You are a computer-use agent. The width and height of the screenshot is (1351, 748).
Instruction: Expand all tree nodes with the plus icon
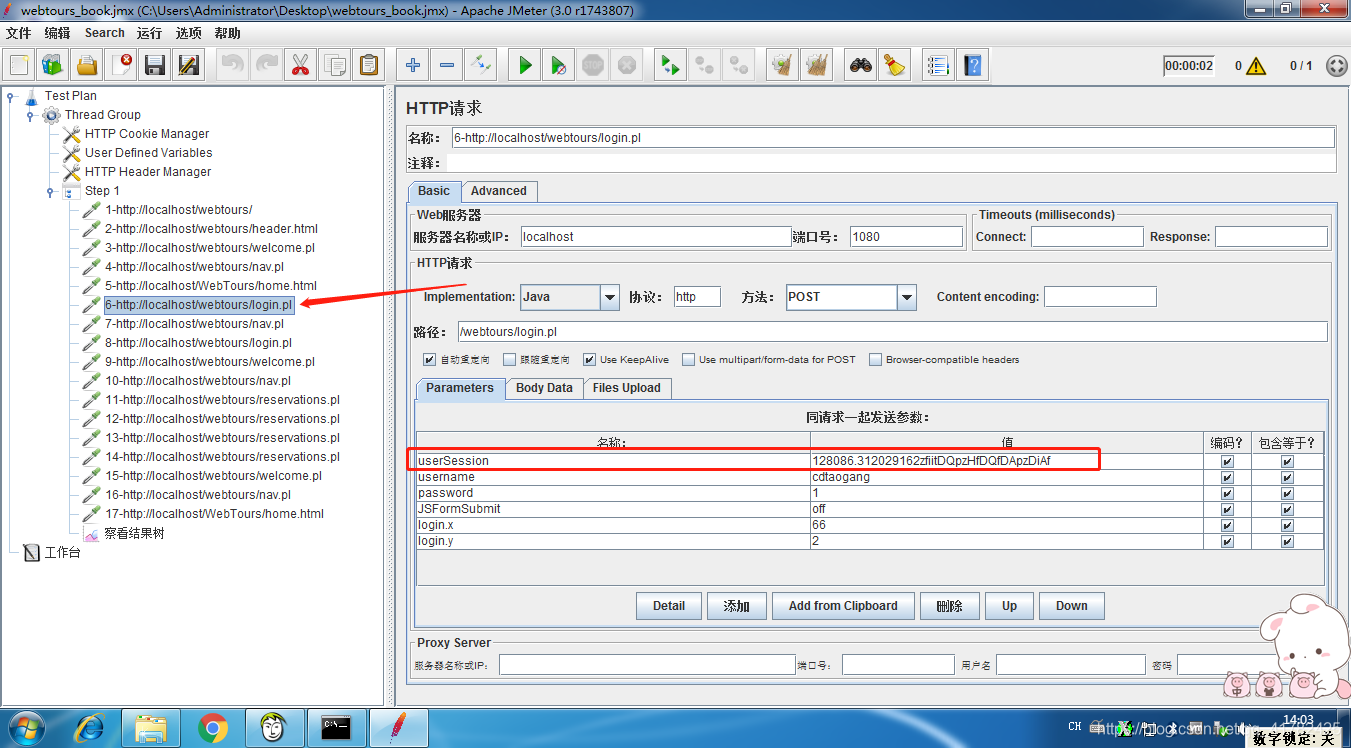412,66
